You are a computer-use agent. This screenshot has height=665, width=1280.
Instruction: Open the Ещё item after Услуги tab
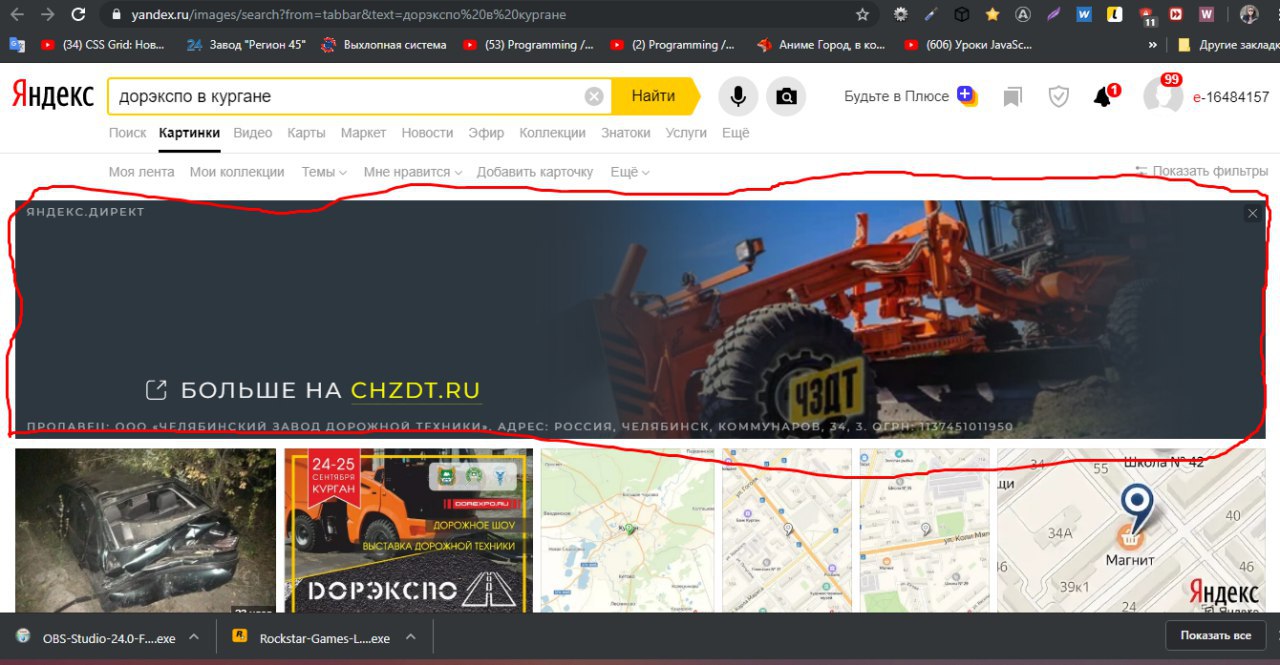[735, 132]
